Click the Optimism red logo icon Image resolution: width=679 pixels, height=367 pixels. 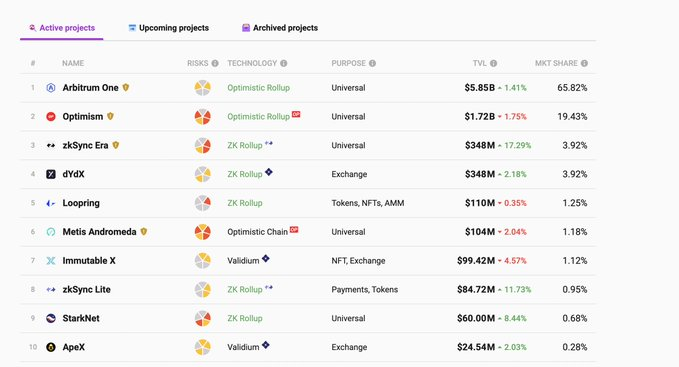51,116
